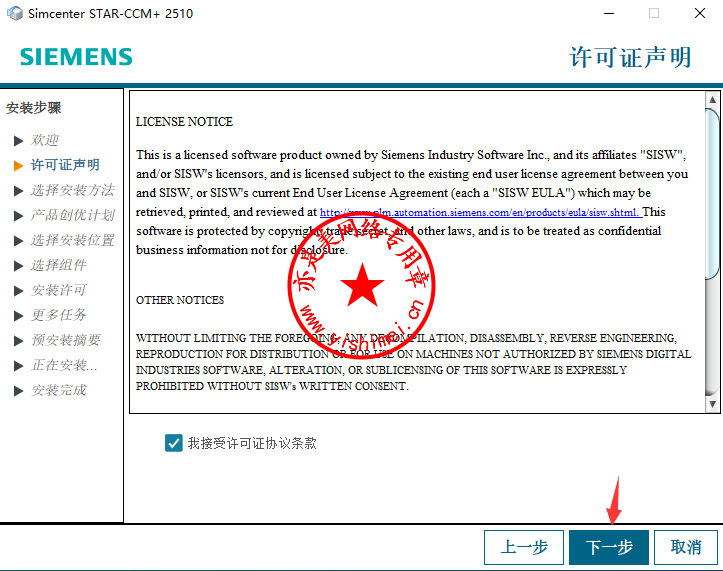Click the orange arrow beside 许可证声明
Viewport: 723px width, 571px height.
click(18, 165)
